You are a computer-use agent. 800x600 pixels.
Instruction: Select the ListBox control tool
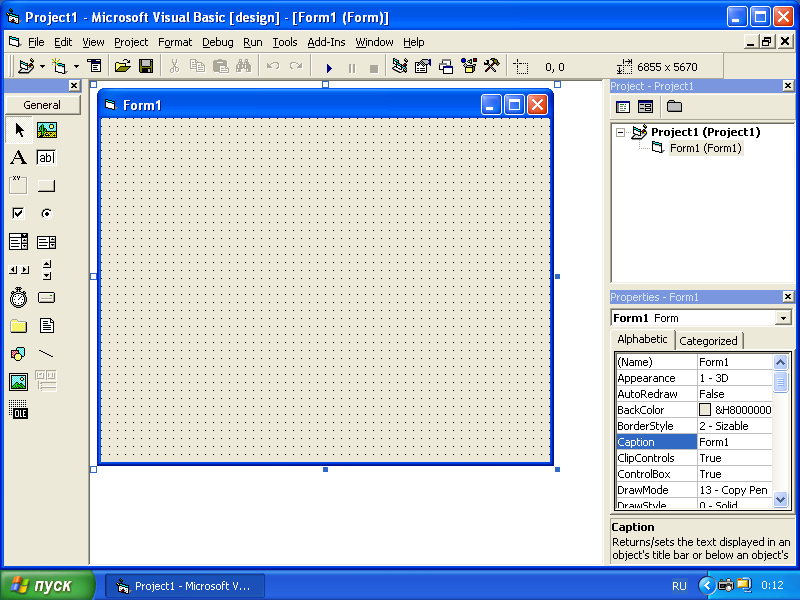coord(46,242)
